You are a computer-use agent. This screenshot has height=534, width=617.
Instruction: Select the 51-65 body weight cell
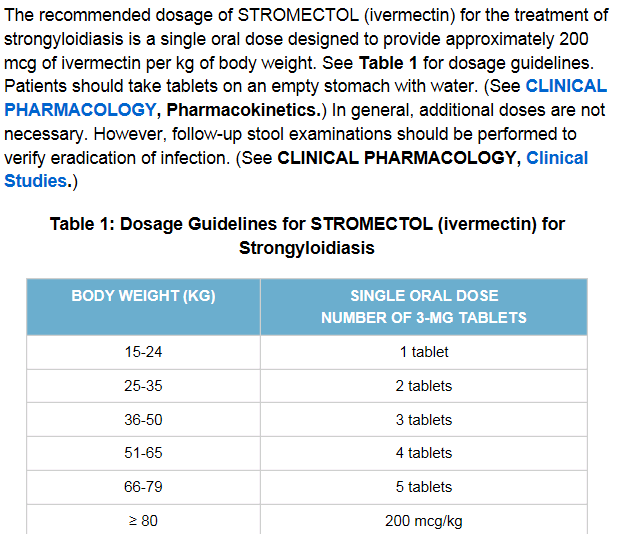tap(143, 453)
